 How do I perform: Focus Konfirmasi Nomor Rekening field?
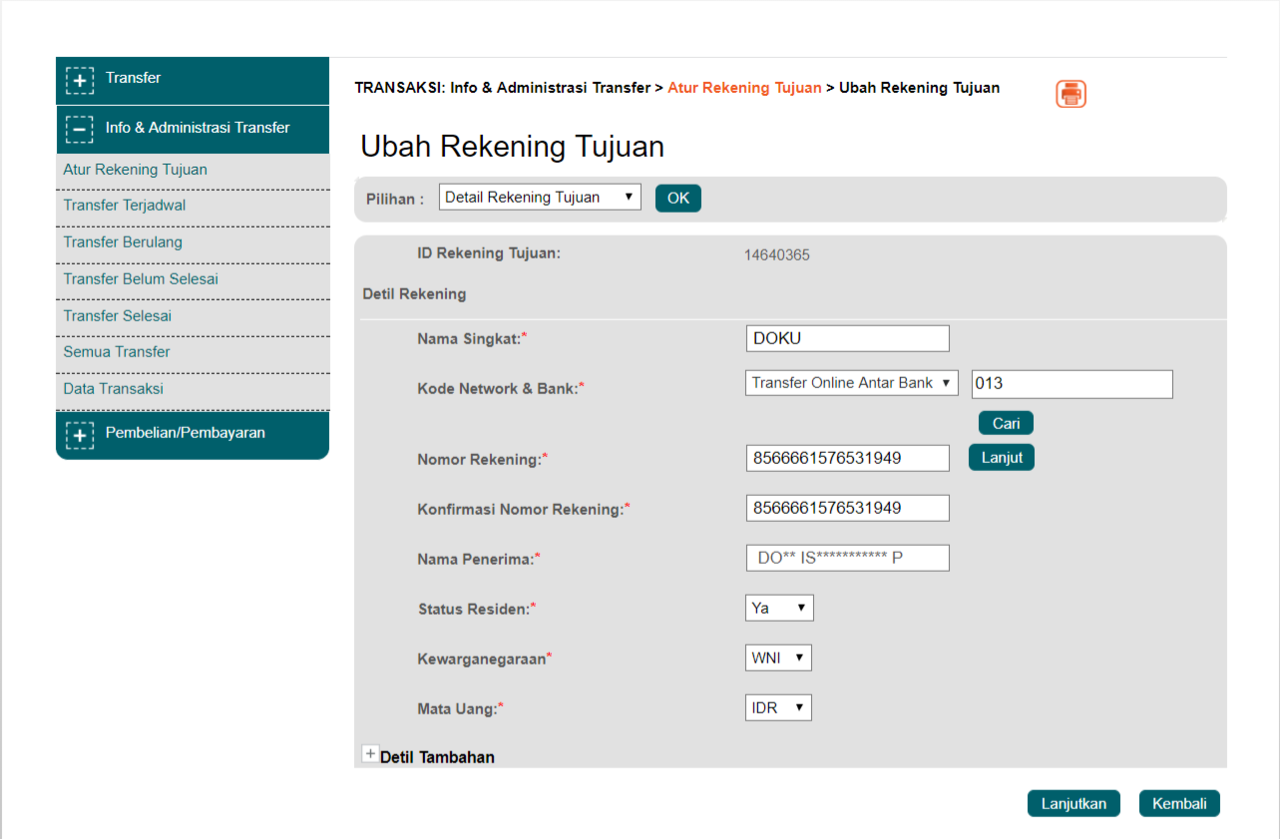(847, 508)
